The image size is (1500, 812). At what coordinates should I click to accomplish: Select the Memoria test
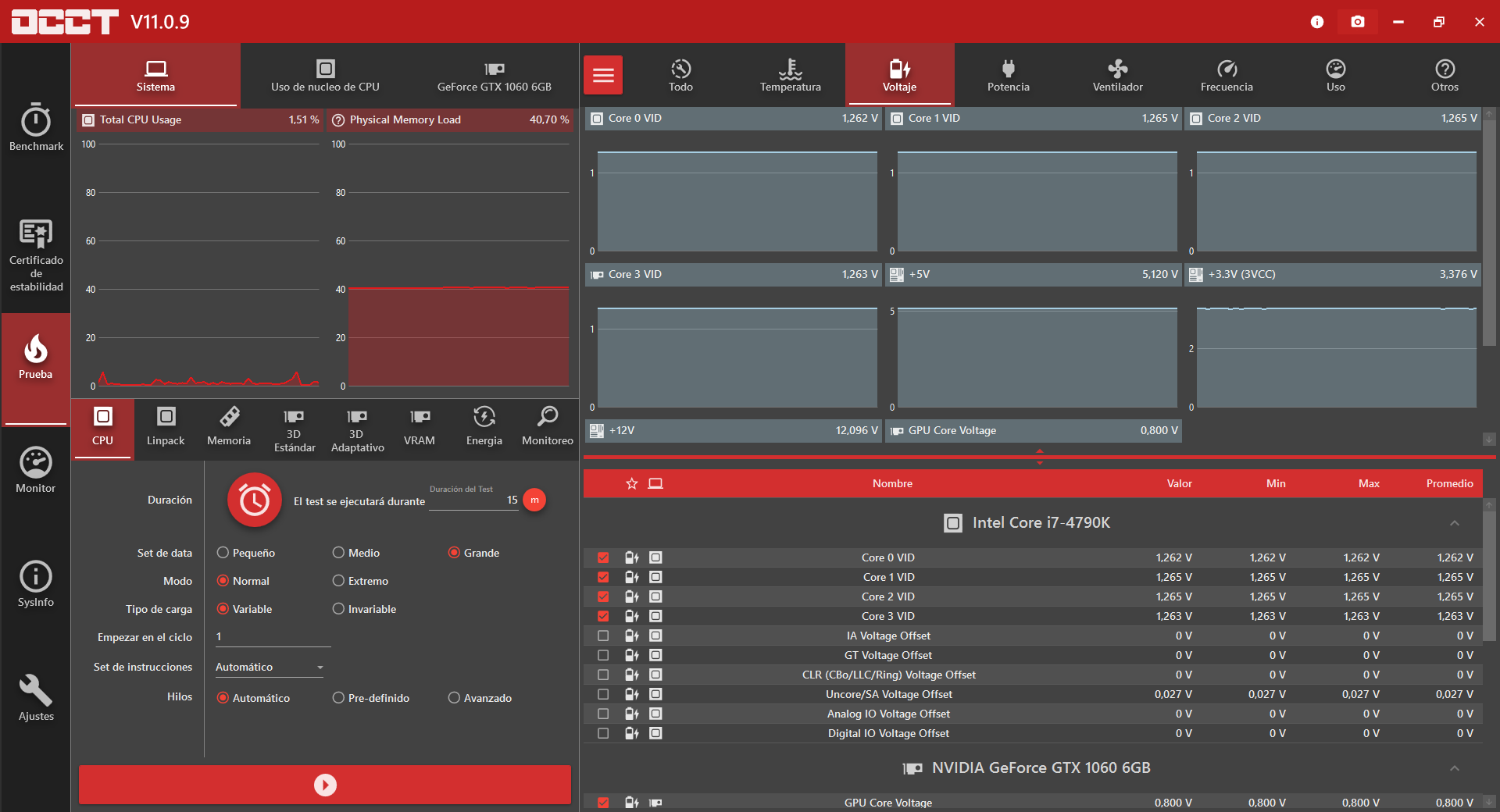click(229, 427)
